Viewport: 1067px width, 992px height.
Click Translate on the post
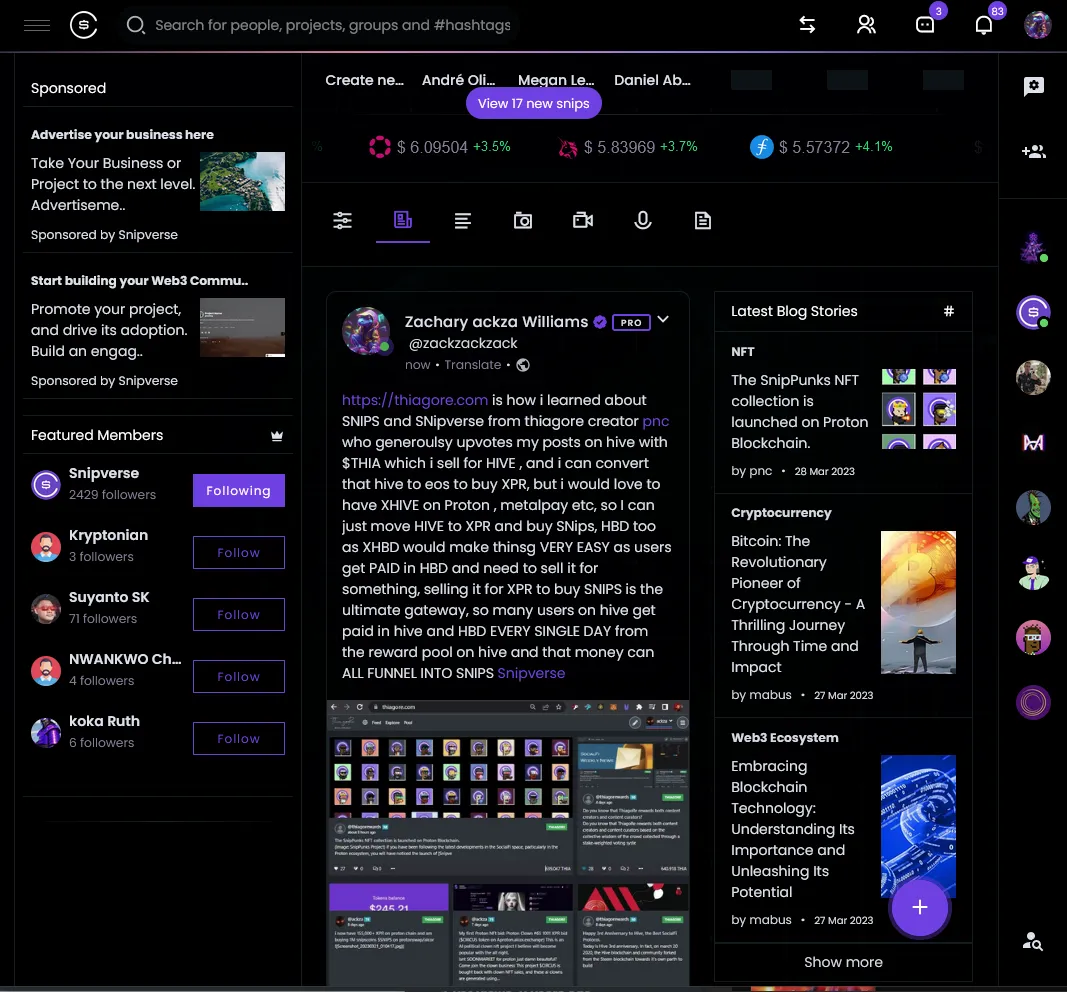tap(473, 365)
